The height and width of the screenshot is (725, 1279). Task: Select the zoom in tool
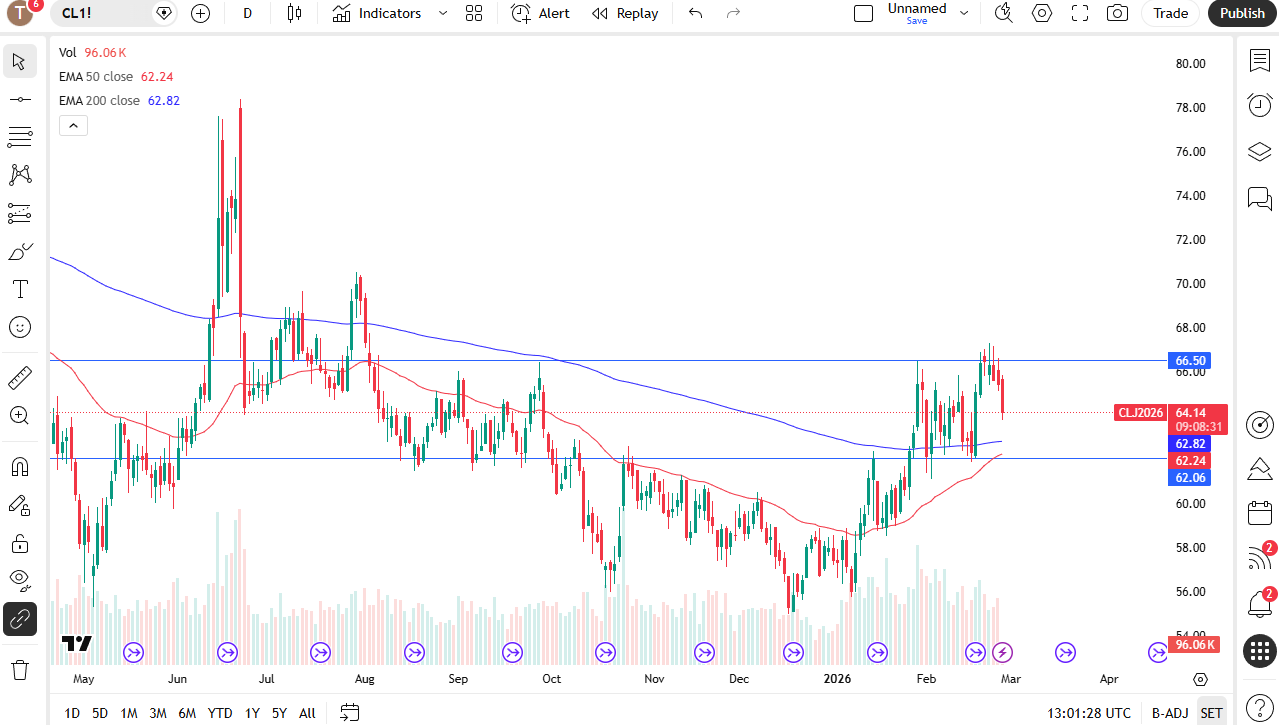coord(19,415)
